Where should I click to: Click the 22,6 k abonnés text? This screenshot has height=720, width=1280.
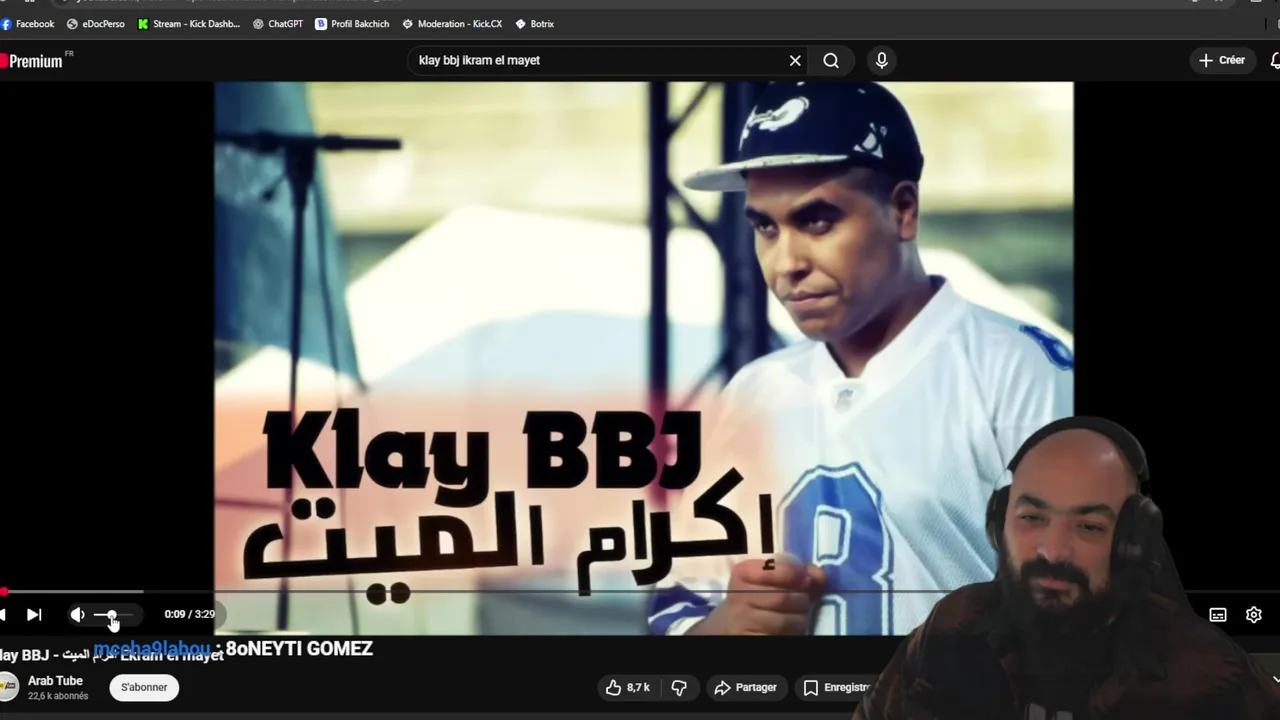click(58, 696)
